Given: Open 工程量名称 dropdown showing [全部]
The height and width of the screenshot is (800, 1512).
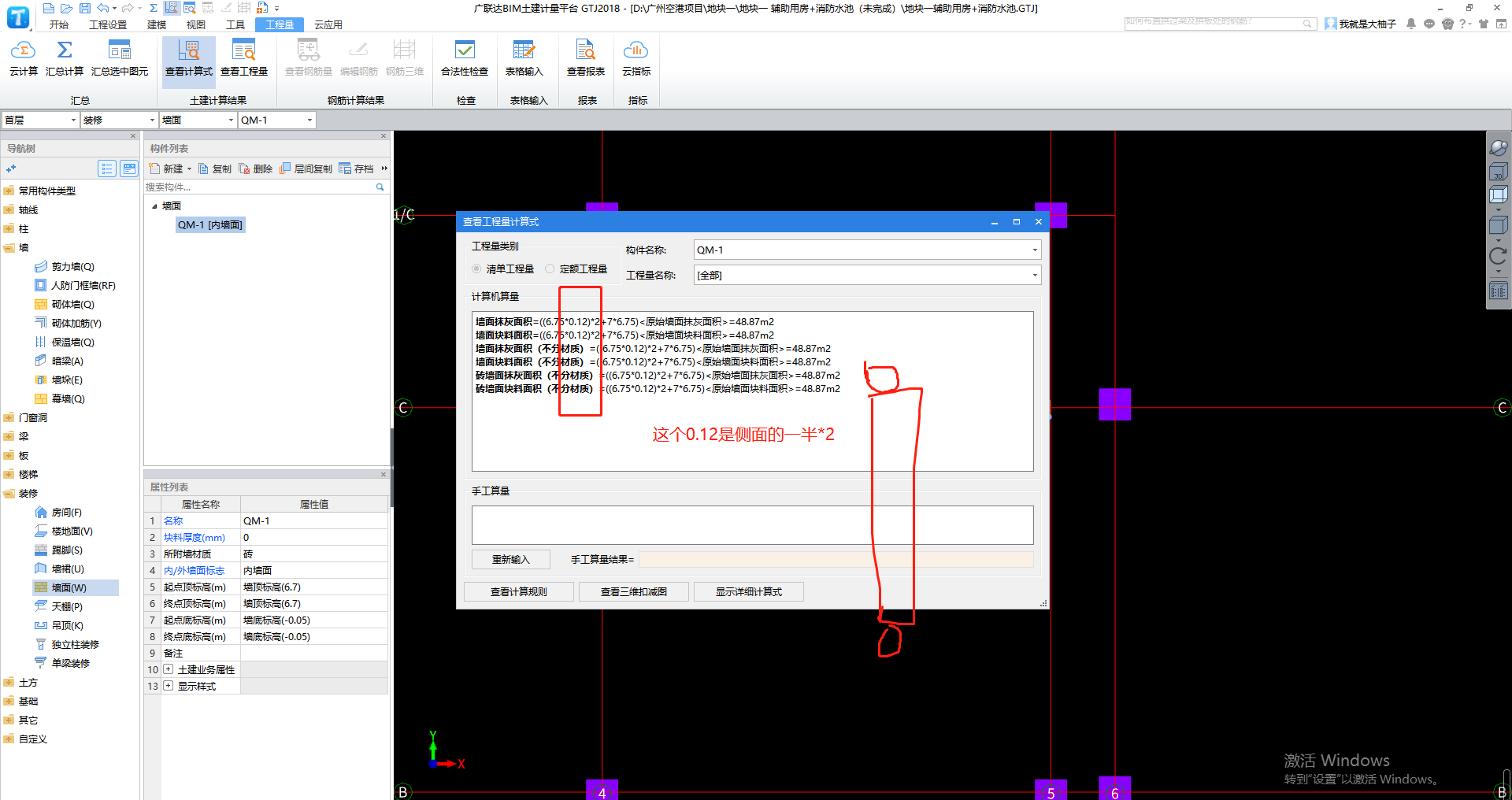Looking at the screenshot, I should tap(867, 275).
